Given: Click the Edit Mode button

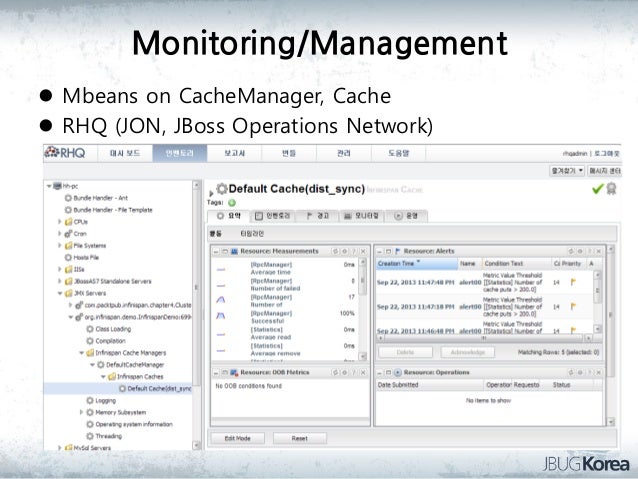Looking at the screenshot, I should pos(238,438).
